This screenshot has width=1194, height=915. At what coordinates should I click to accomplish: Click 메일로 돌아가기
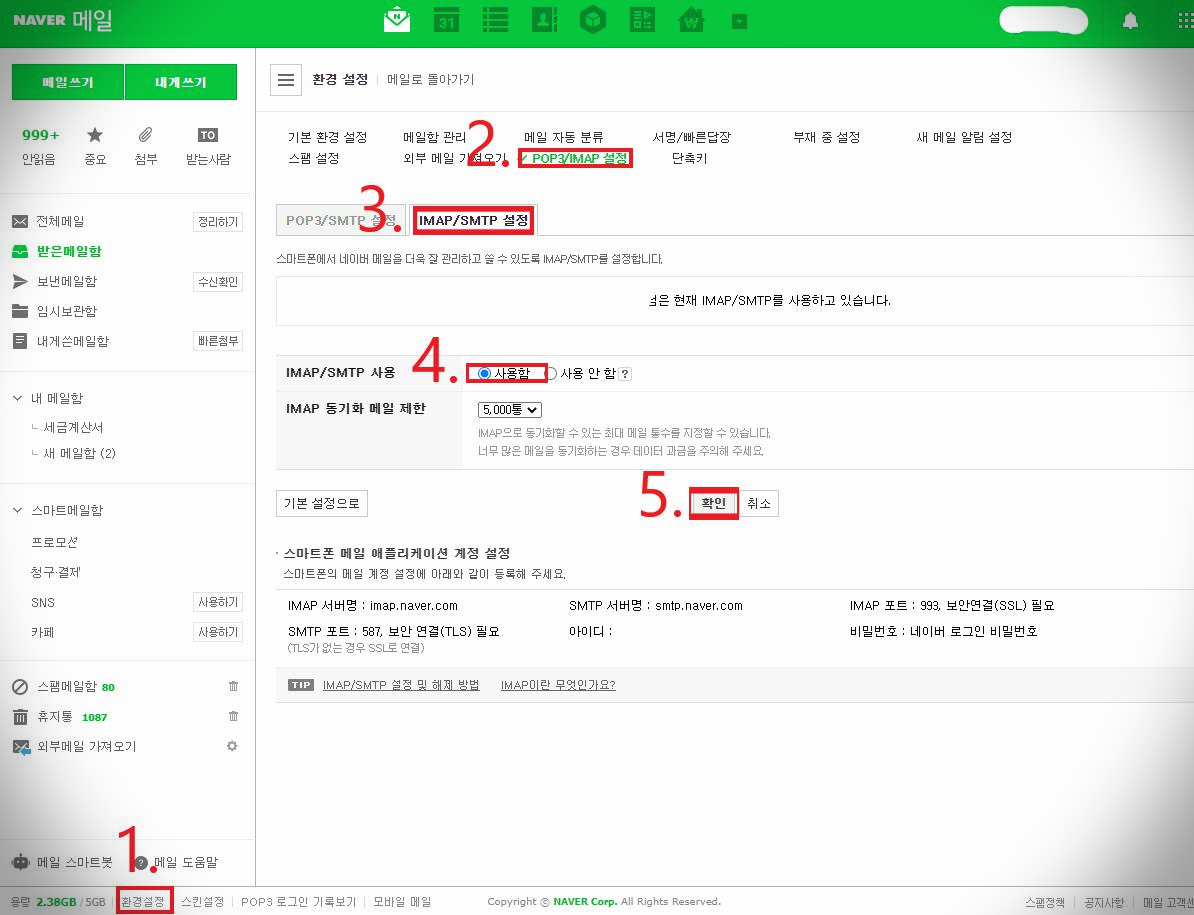[x=430, y=79]
